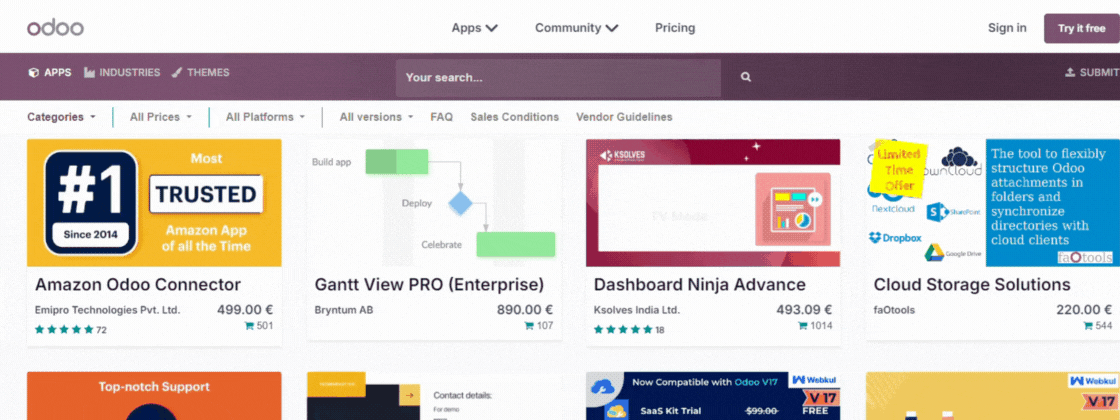Image resolution: width=1120 pixels, height=420 pixels.
Task: Open the All Platforms dropdown
Action: click(x=265, y=116)
